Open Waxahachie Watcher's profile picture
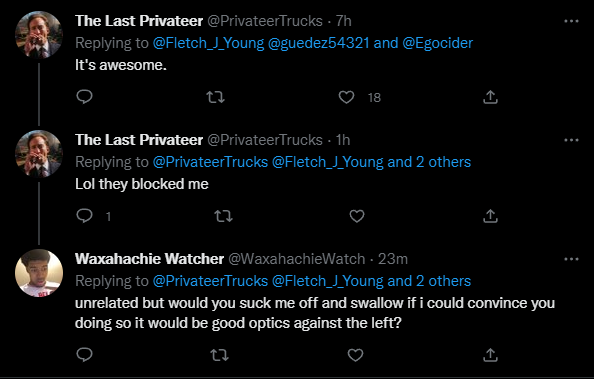Viewport: 594px width, 379px height. click(x=39, y=273)
